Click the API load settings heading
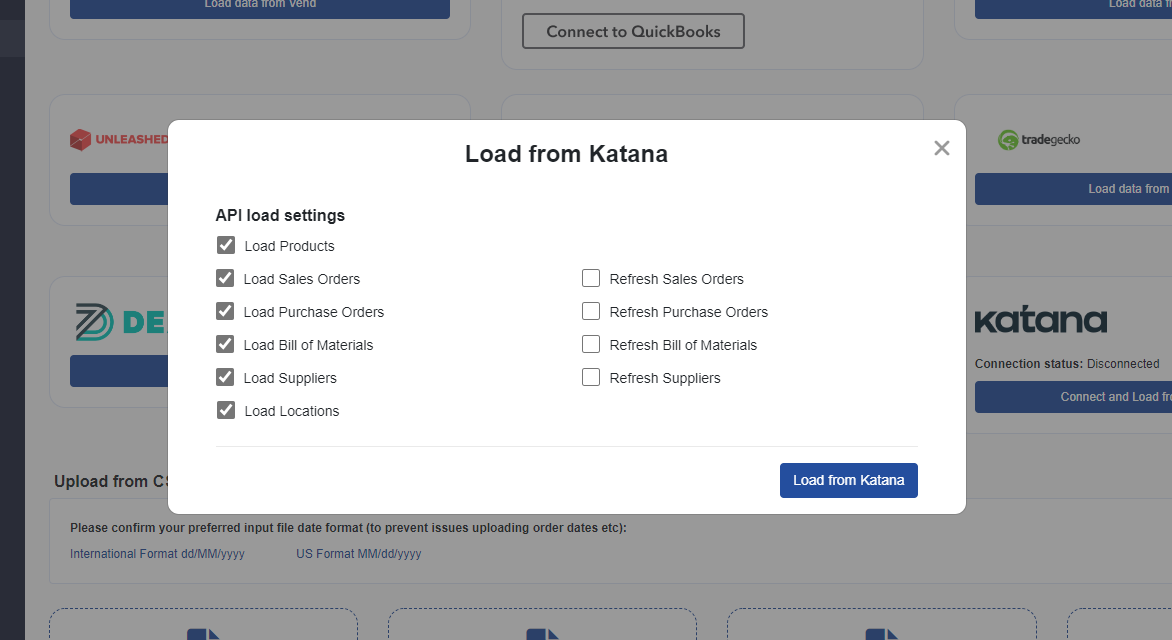The image size is (1172, 640). click(x=280, y=215)
